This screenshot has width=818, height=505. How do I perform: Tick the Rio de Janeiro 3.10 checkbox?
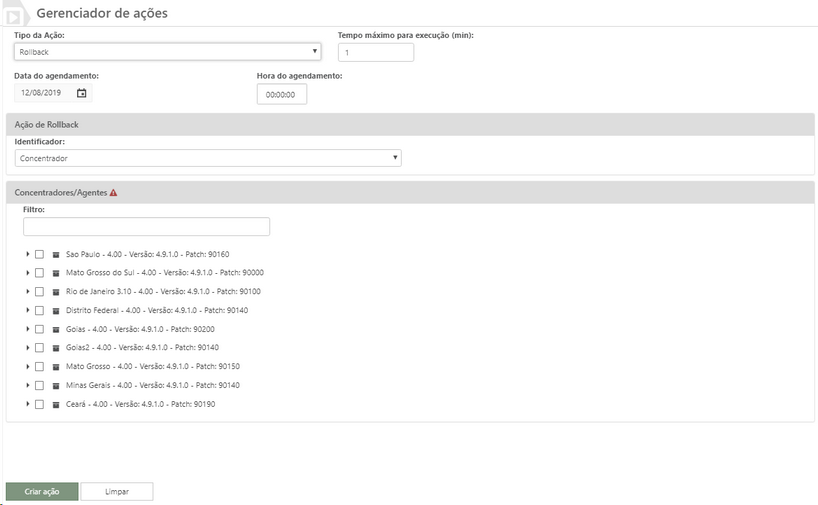39,292
